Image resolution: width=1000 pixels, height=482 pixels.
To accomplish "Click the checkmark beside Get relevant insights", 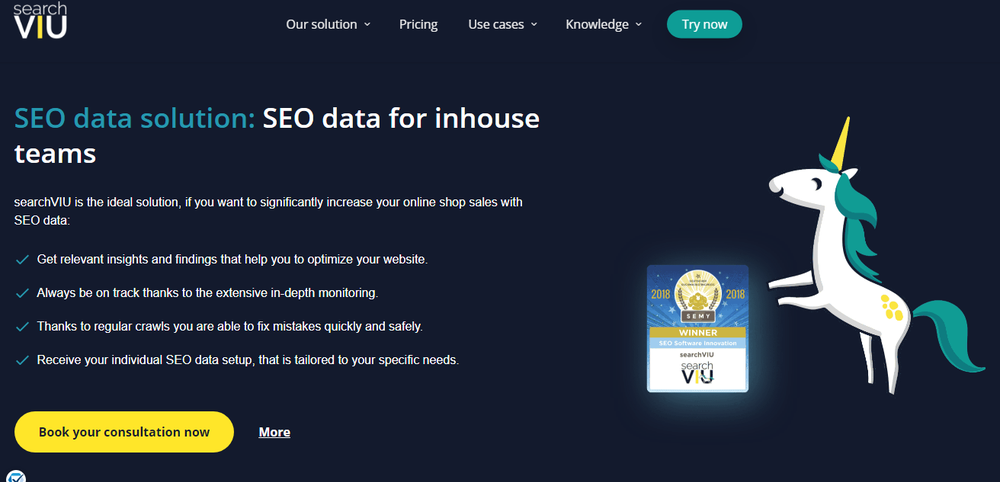I will [22, 260].
